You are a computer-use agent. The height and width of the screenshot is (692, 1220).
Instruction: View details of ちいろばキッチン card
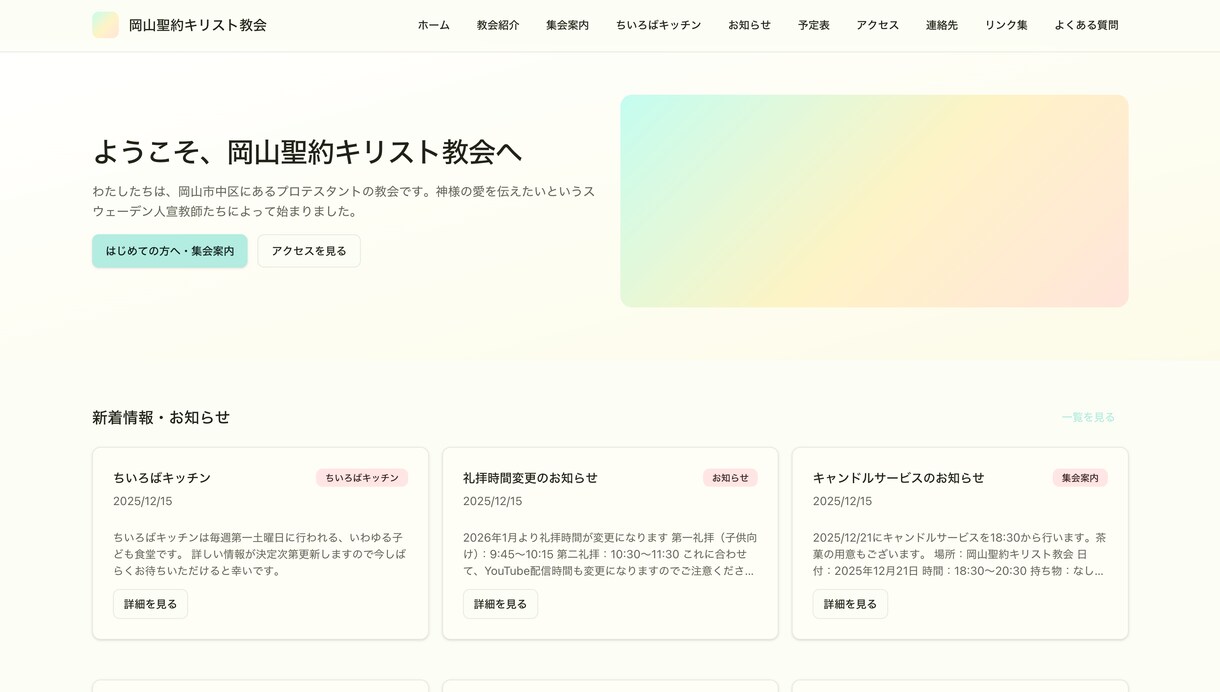pyautogui.click(x=150, y=604)
